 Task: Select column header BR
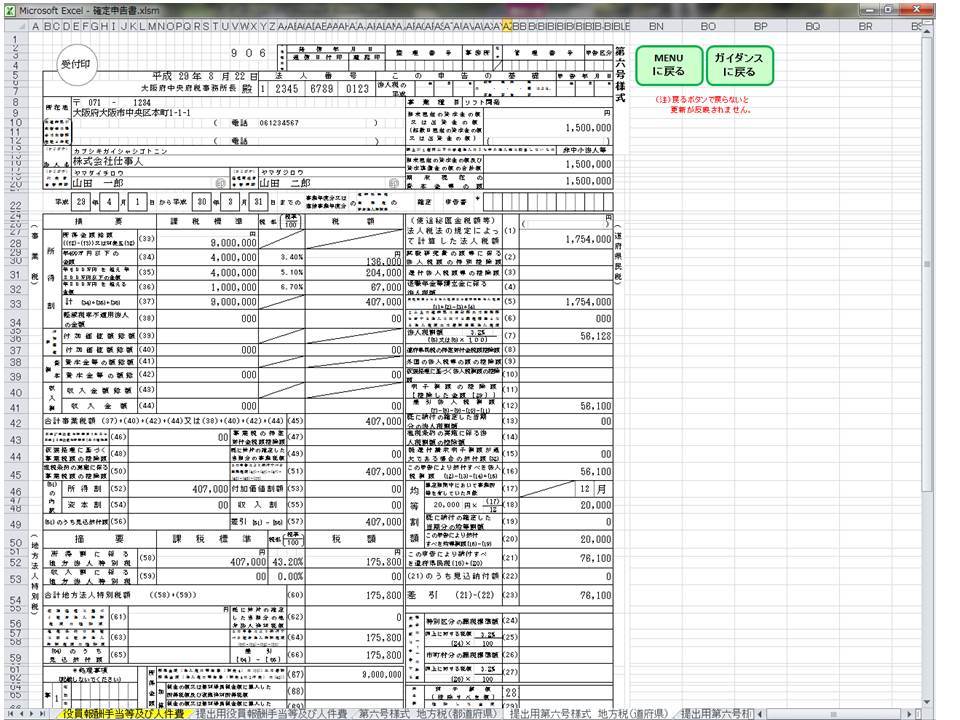(865, 26)
